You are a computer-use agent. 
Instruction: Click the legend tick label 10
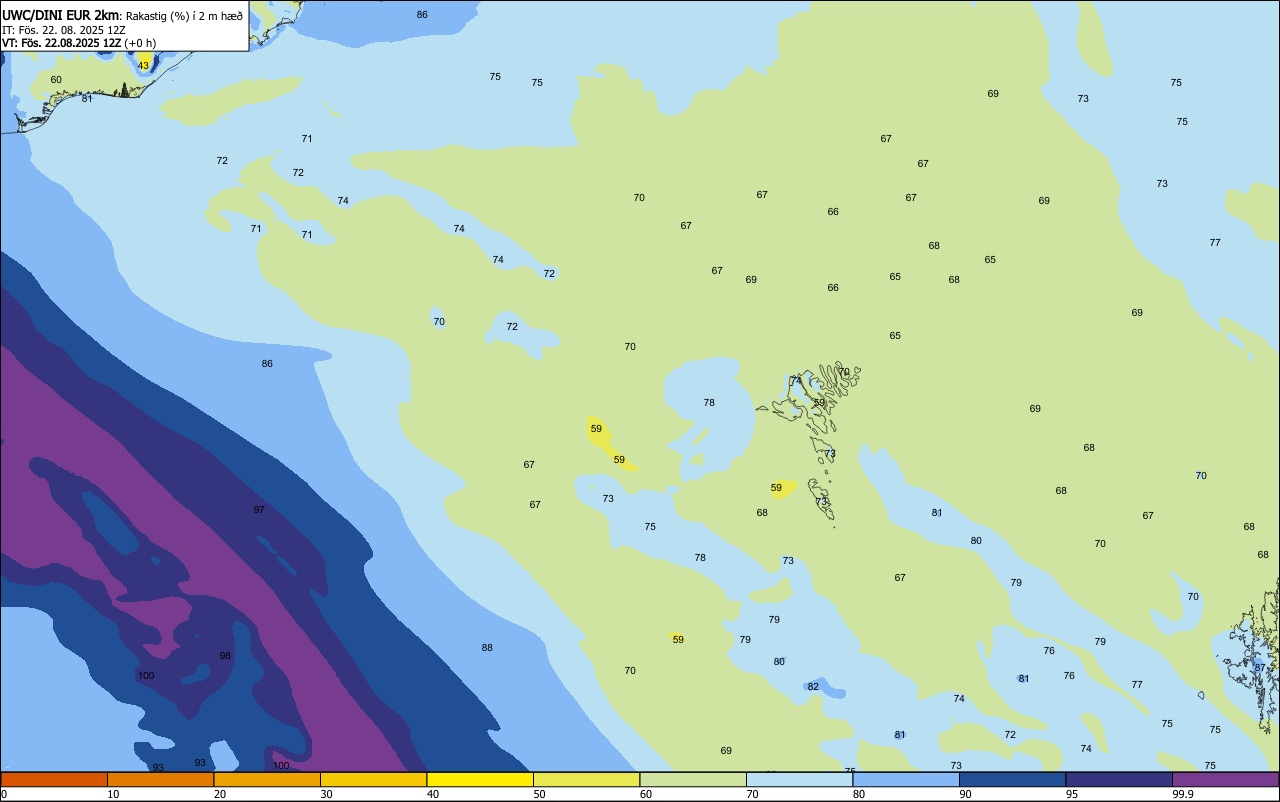113,794
